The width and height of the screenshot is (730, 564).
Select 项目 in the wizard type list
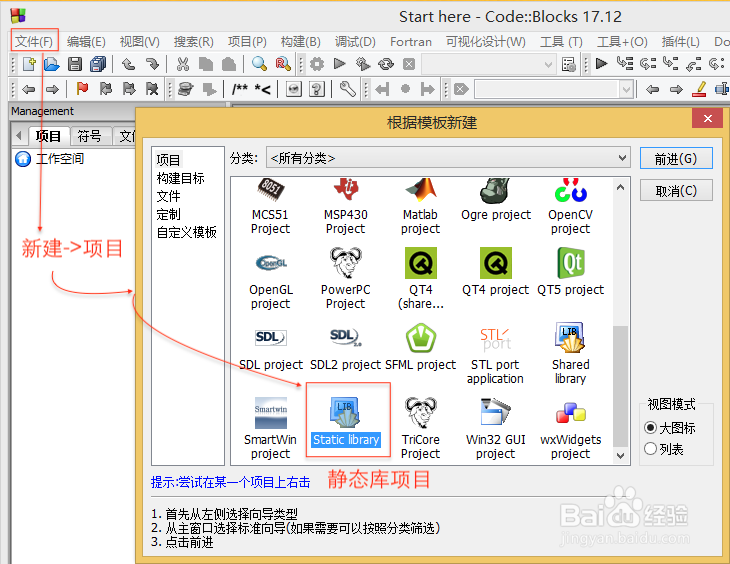[x=168, y=160]
